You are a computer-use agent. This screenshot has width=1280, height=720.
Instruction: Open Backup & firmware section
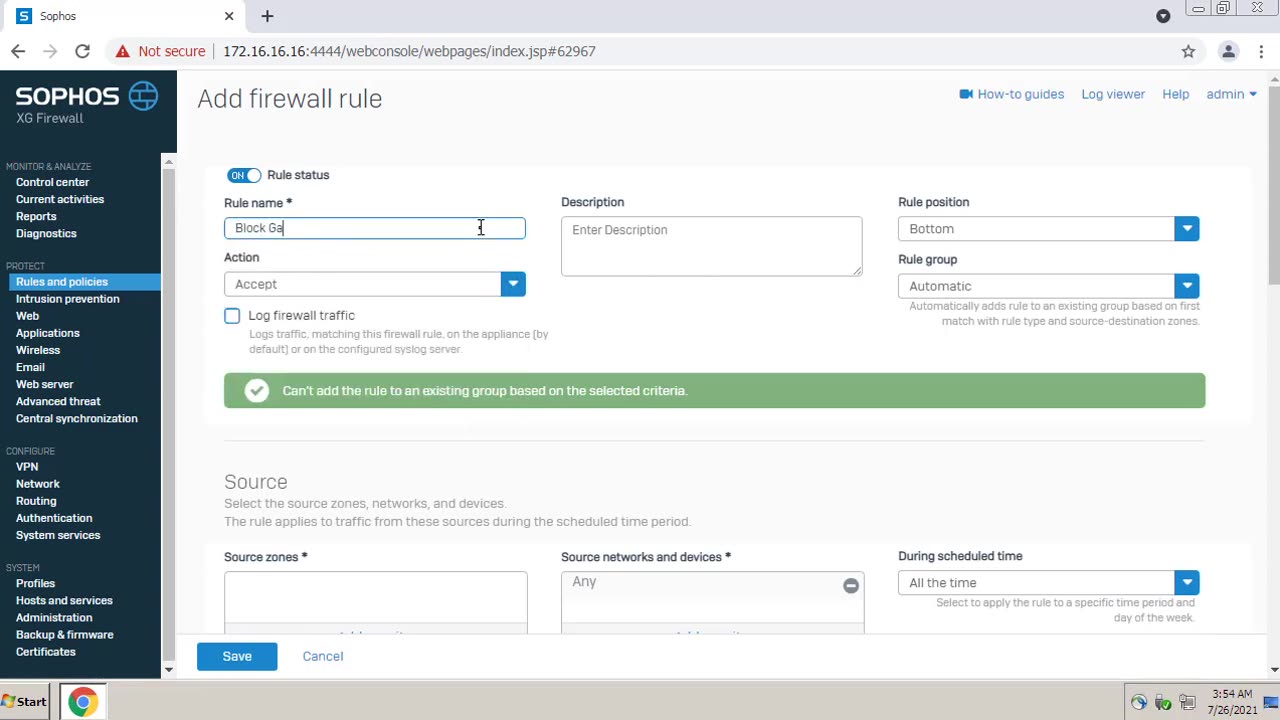coord(64,634)
